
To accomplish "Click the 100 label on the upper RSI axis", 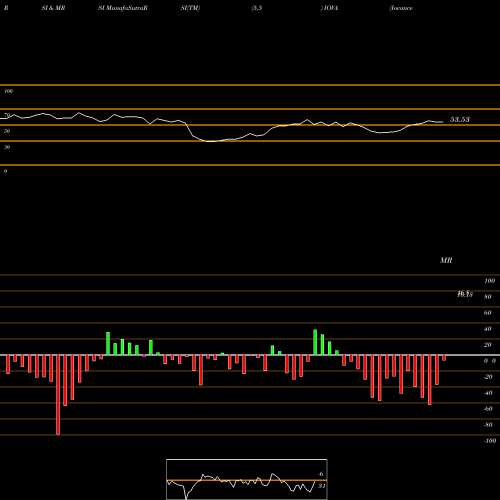I will pyautogui.click(x=9, y=91).
